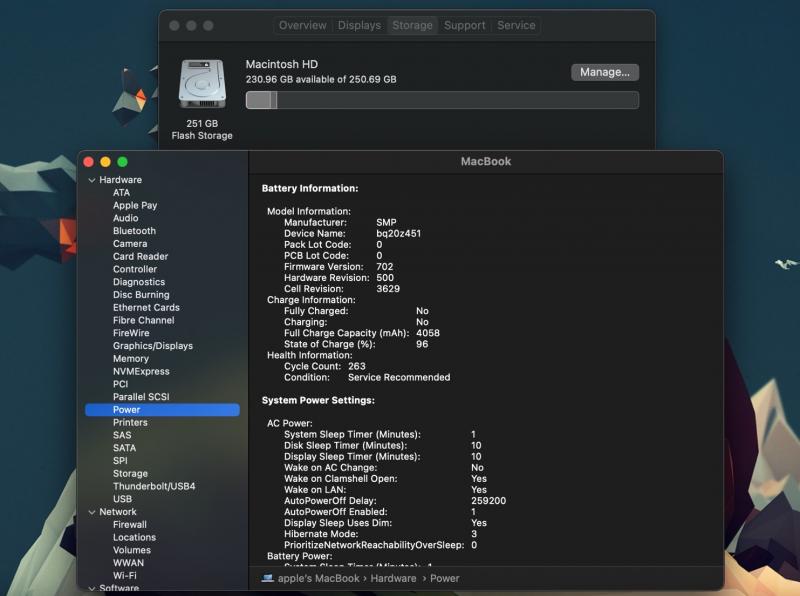Image resolution: width=800 pixels, height=596 pixels.
Task: Select SAS in sidebar
Action: 122,435
